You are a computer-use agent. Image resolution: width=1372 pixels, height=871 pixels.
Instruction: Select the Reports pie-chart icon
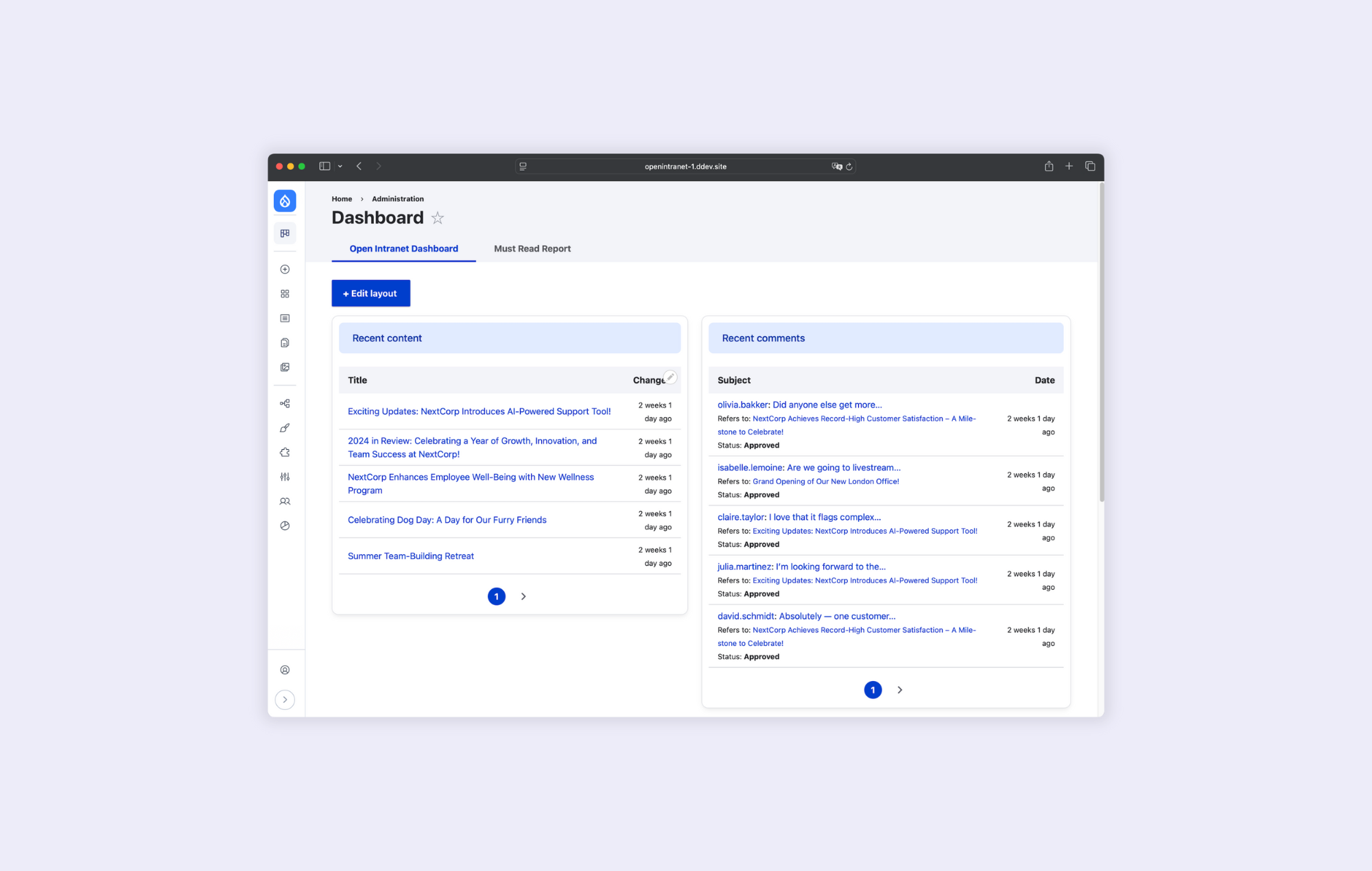tap(285, 525)
